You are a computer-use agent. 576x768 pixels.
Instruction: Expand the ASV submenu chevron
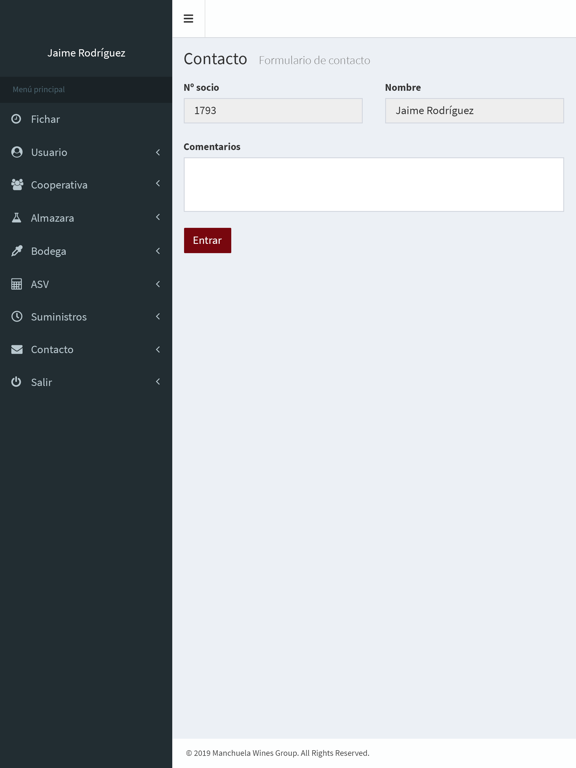click(x=158, y=284)
